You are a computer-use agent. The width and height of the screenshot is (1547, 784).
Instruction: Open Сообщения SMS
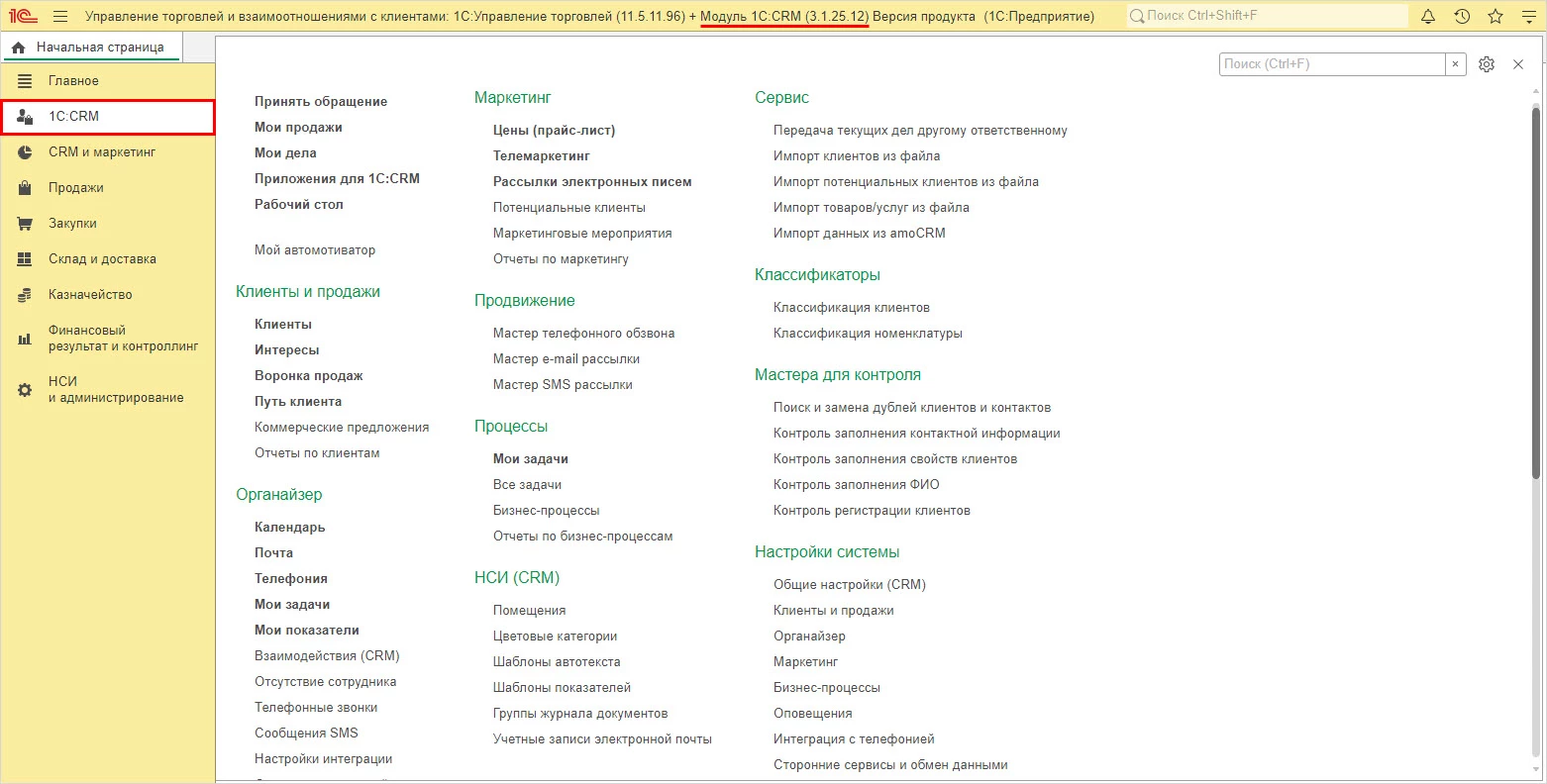(x=306, y=734)
